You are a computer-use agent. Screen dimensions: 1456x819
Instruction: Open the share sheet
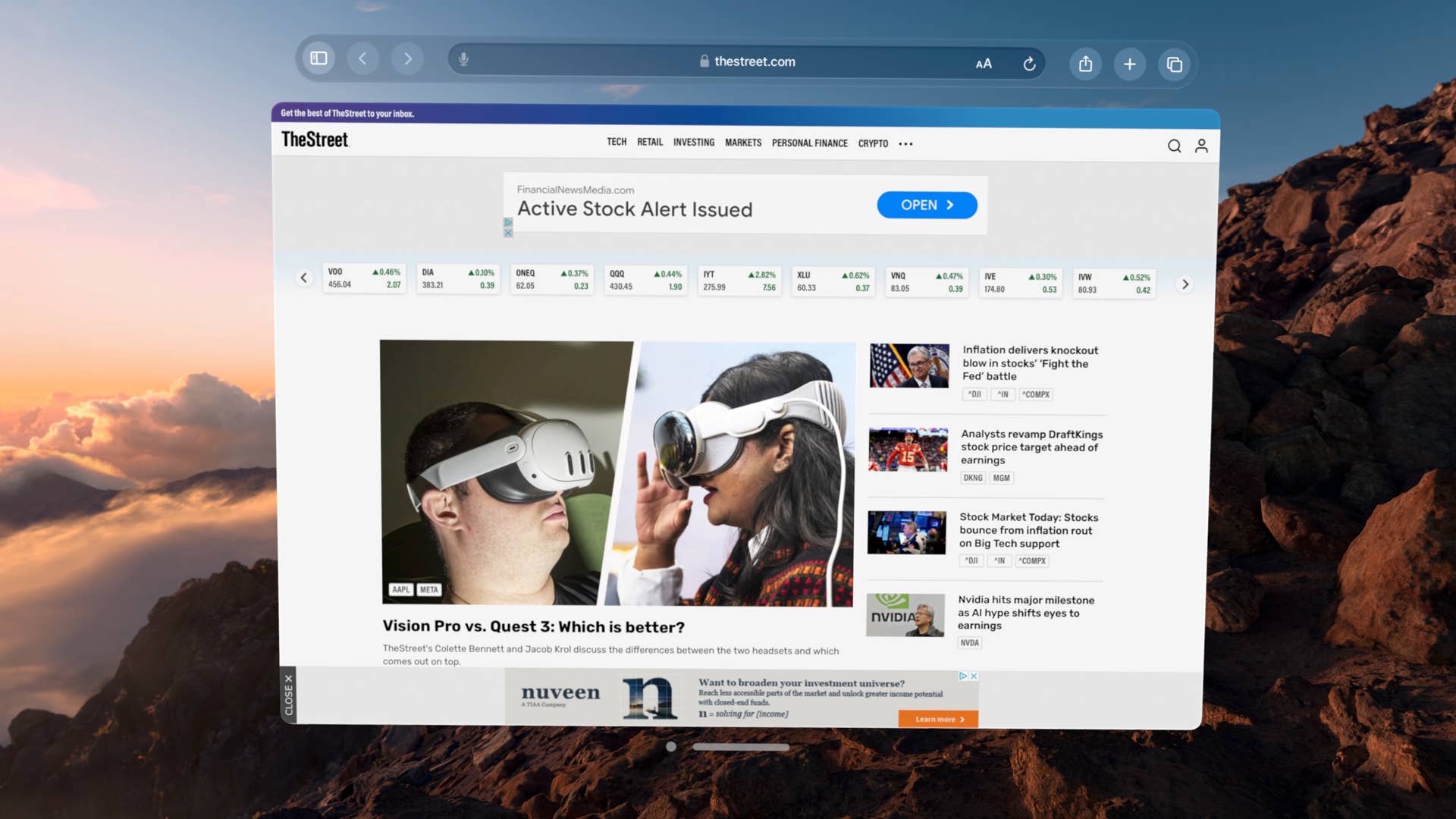click(1086, 64)
